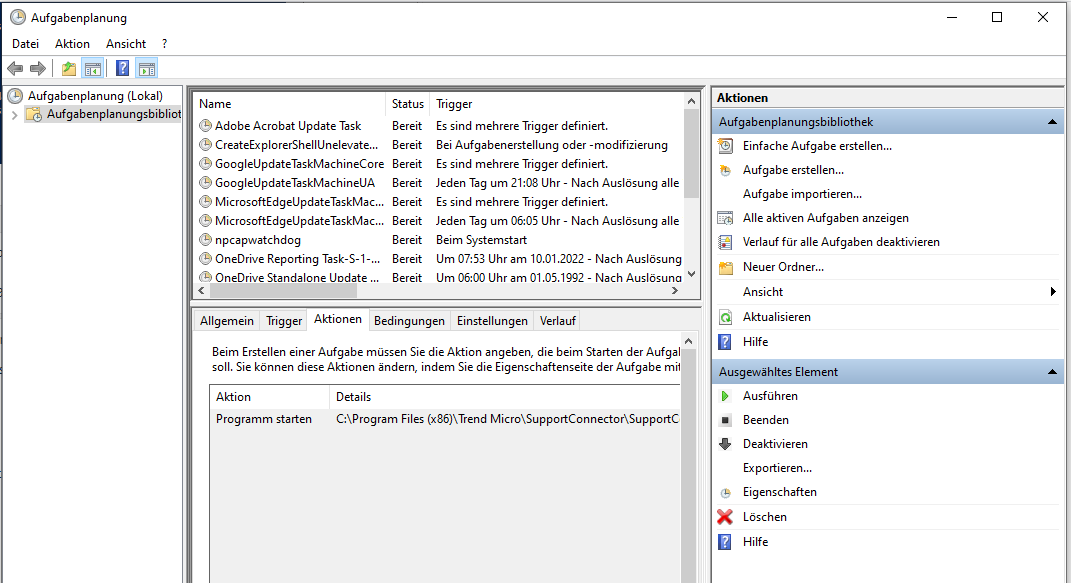Click the Neuer Ordner folder icon
Viewport: 1071px width, 583px height.
tap(725, 267)
